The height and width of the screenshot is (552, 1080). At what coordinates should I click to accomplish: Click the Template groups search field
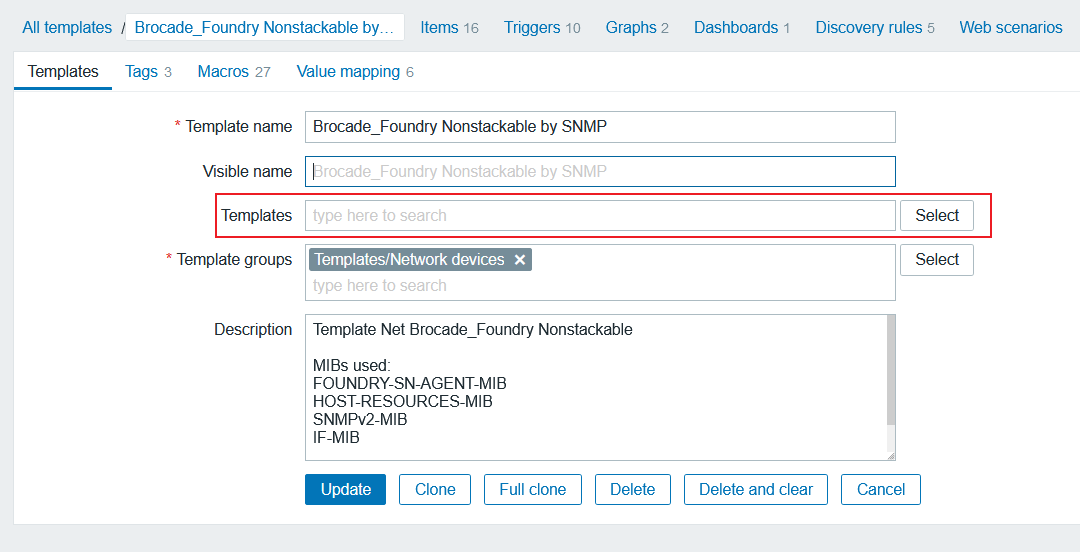click(x=600, y=285)
